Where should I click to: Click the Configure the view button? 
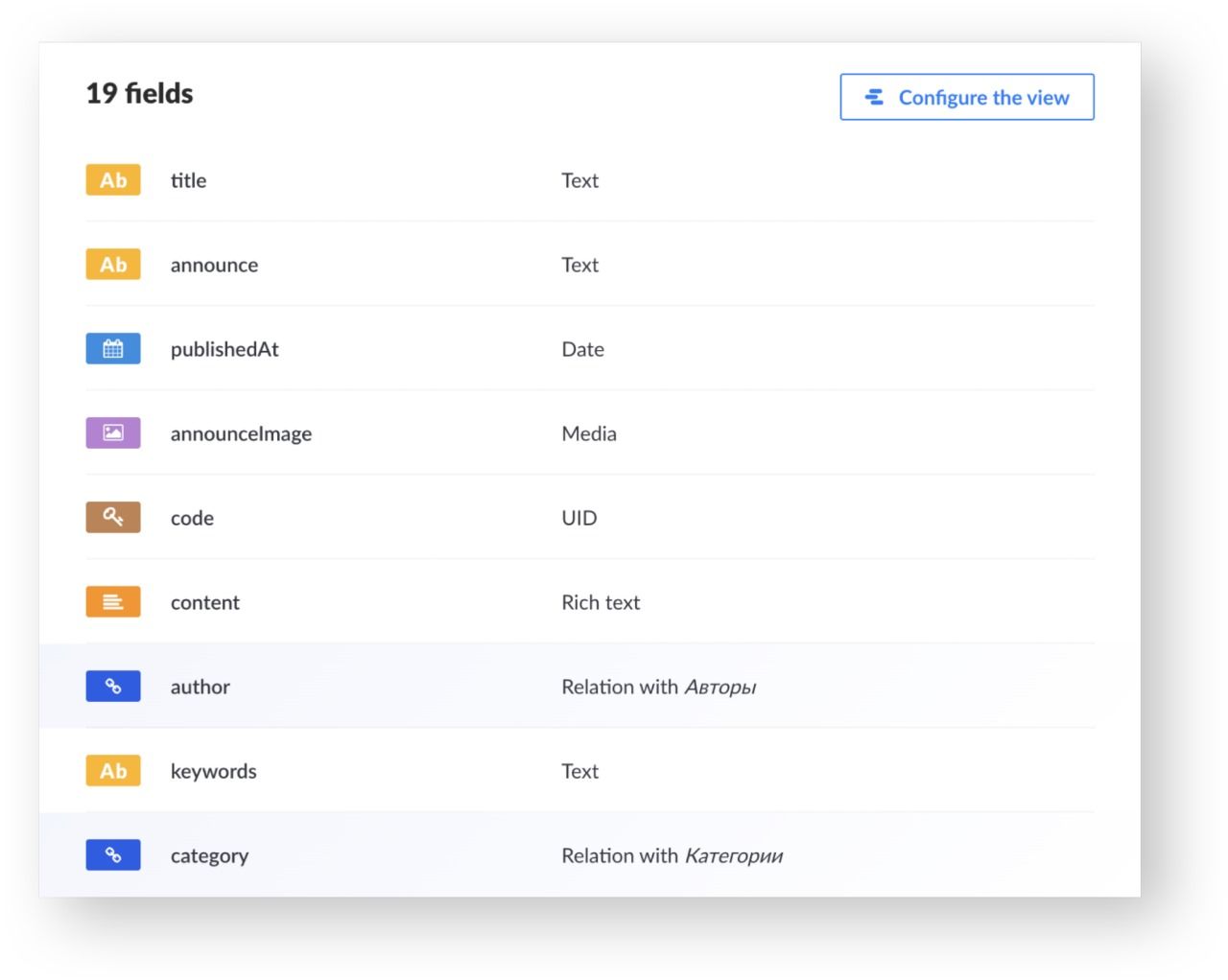coord(966,97)
